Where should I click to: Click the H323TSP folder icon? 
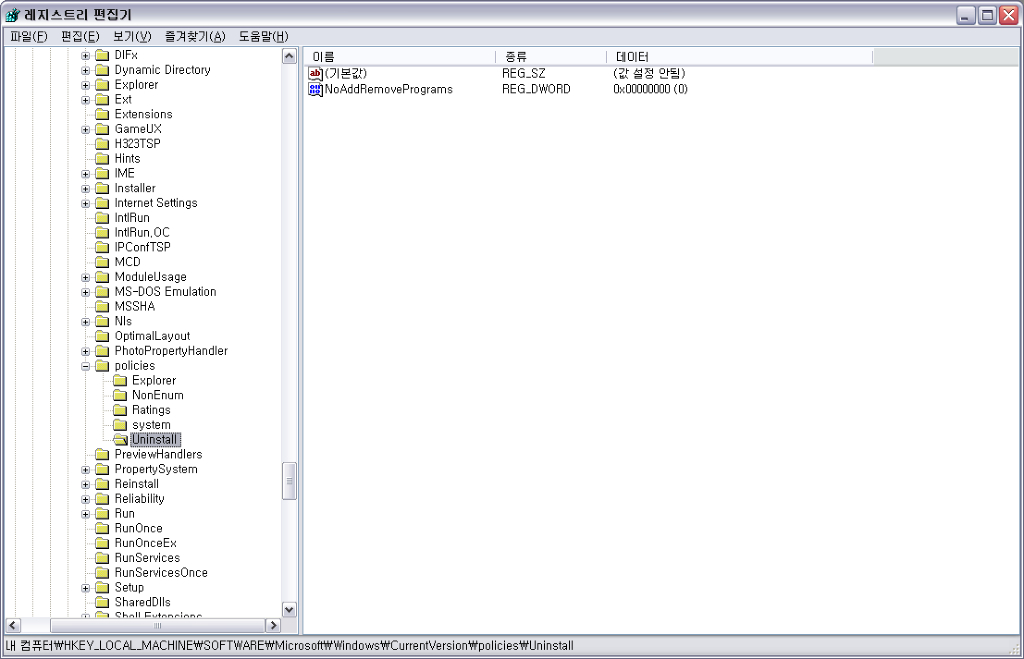coord(102,144)
